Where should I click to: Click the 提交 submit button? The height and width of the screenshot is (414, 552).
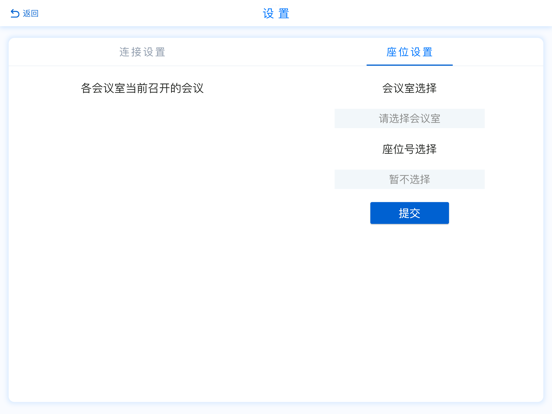point(409,213)
